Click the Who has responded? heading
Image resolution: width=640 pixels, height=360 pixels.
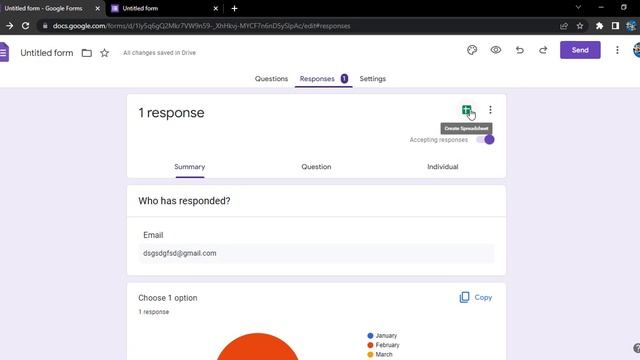tap(184, 201)
